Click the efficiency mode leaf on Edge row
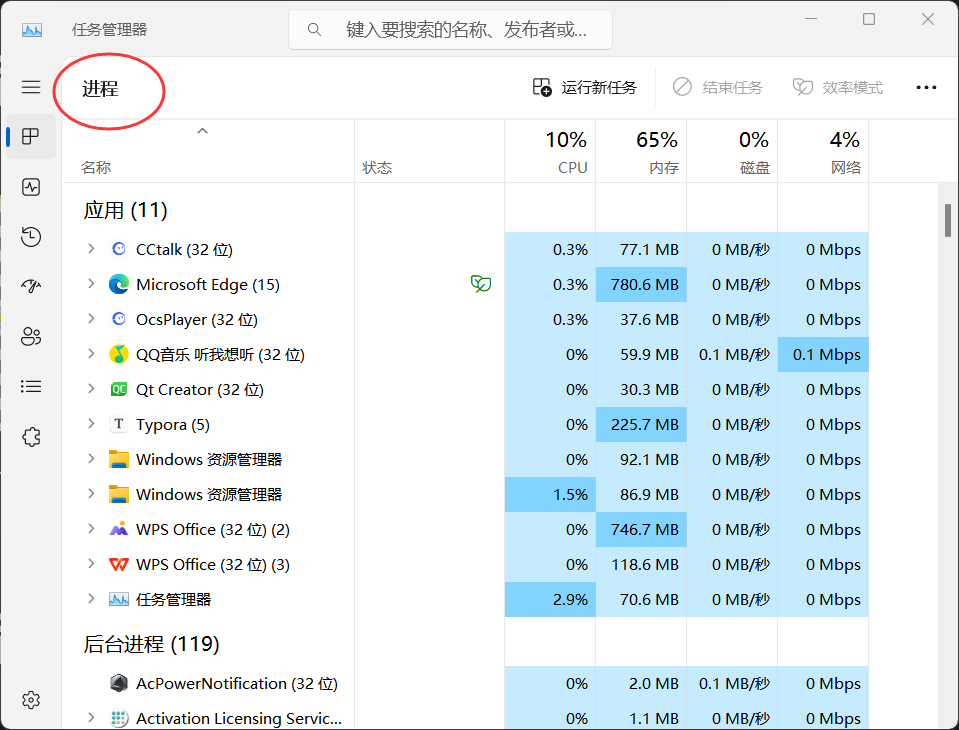 point(481,284)
